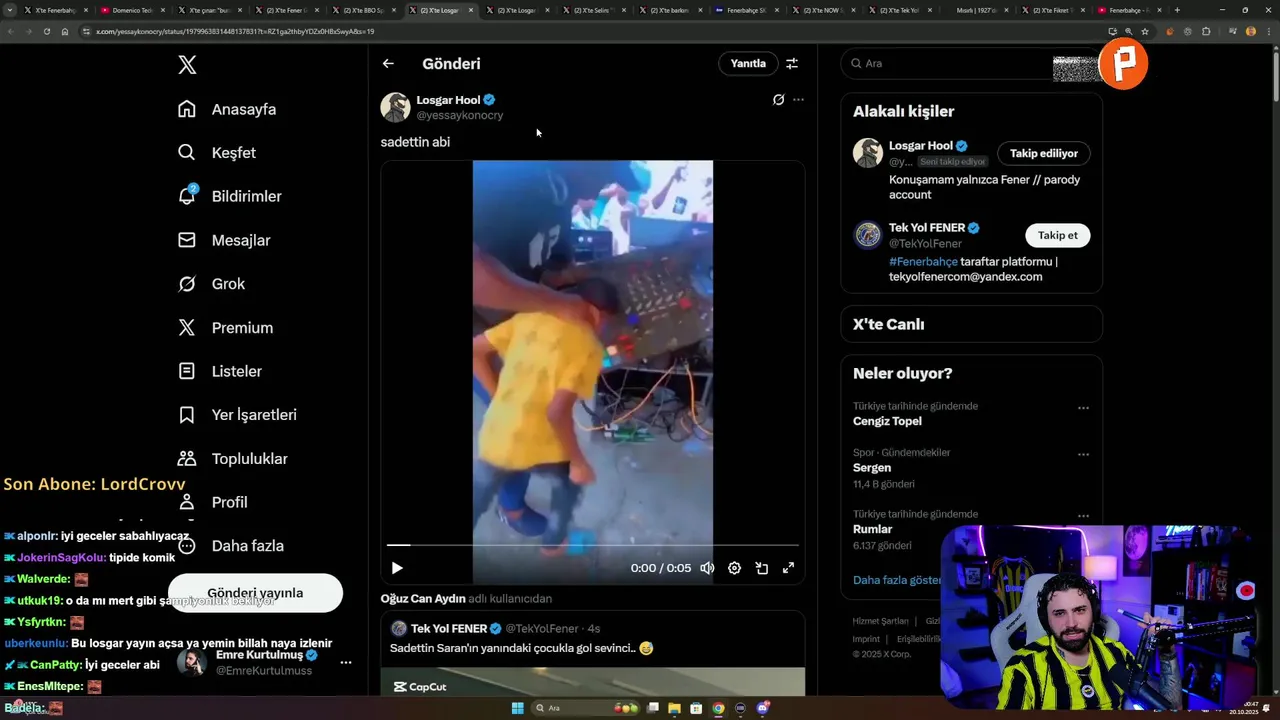This screenshot has height=720, width=1280.
Task: Open more options for Cengiz Topel trend
Action: coord(1083,408)
